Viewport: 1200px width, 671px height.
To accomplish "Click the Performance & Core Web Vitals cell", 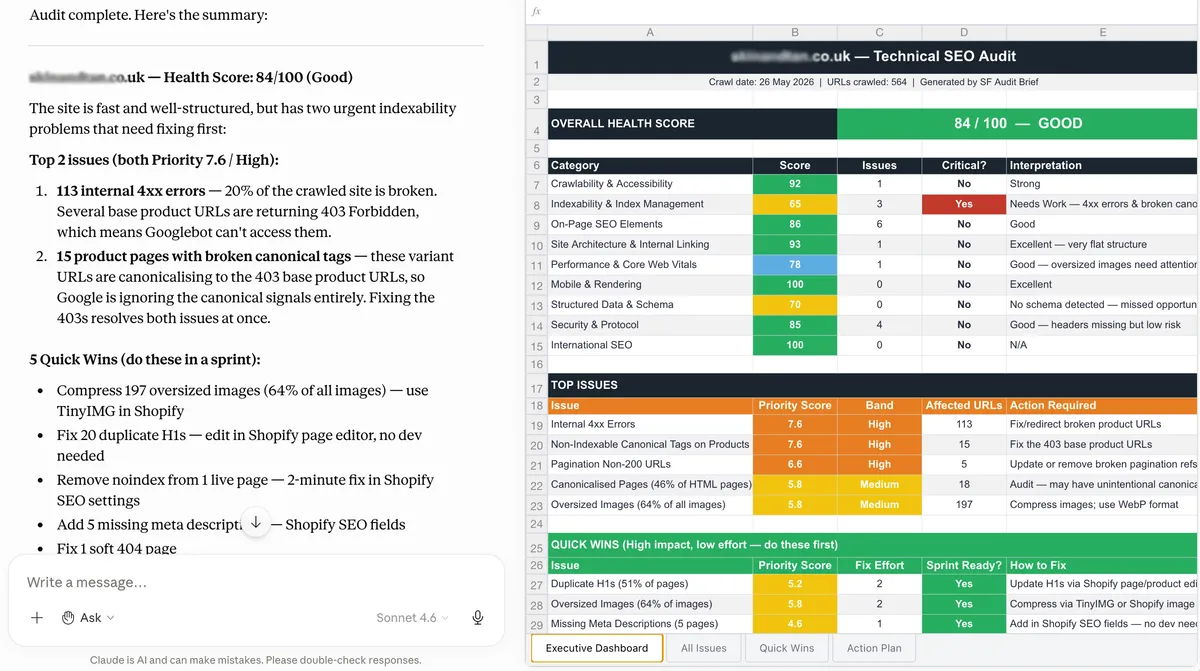I will tap(650, 264).
